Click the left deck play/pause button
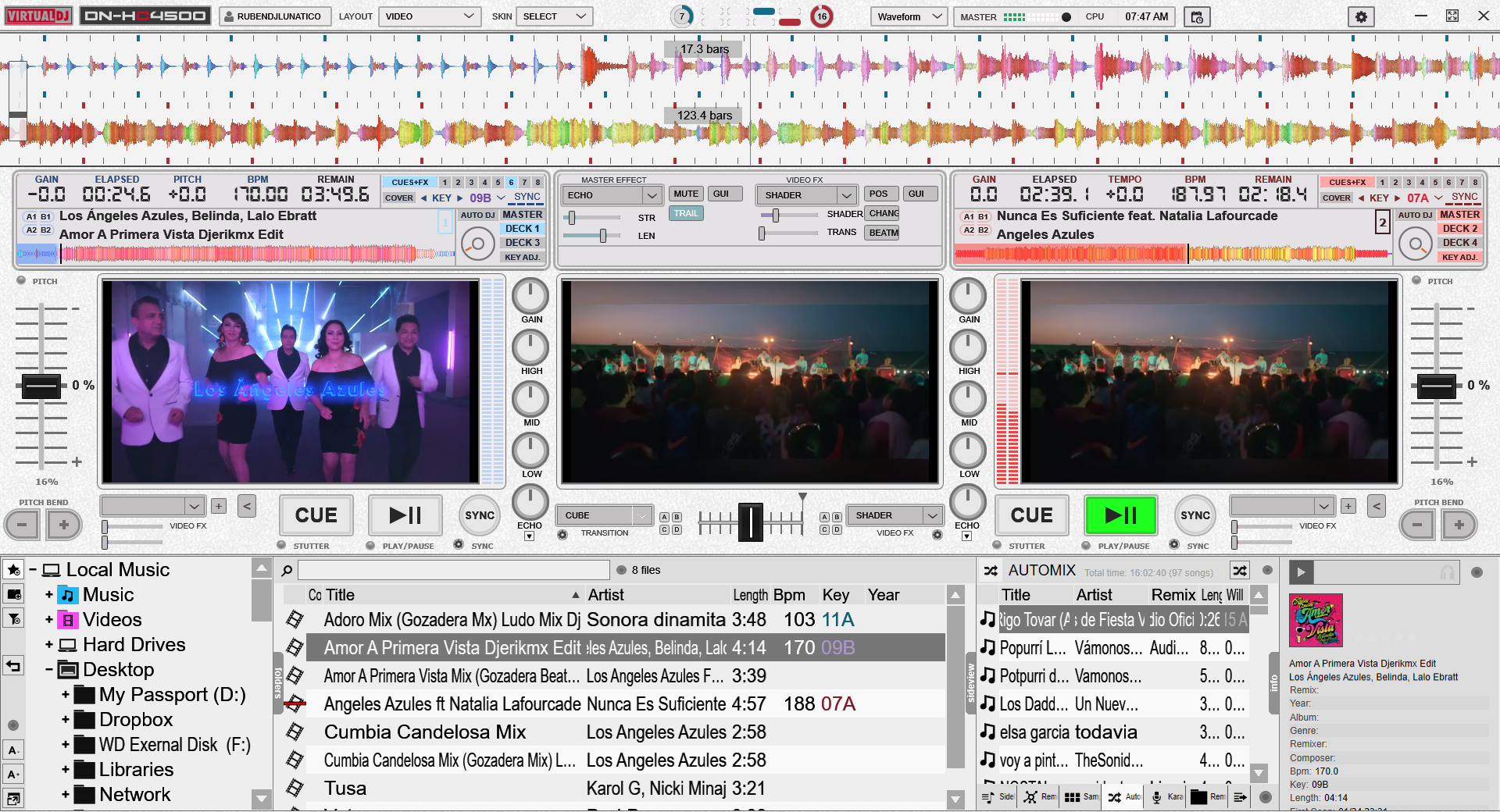Image resolution: width=1500 pixels, height=812 pixels. click(x=405, y=515)
